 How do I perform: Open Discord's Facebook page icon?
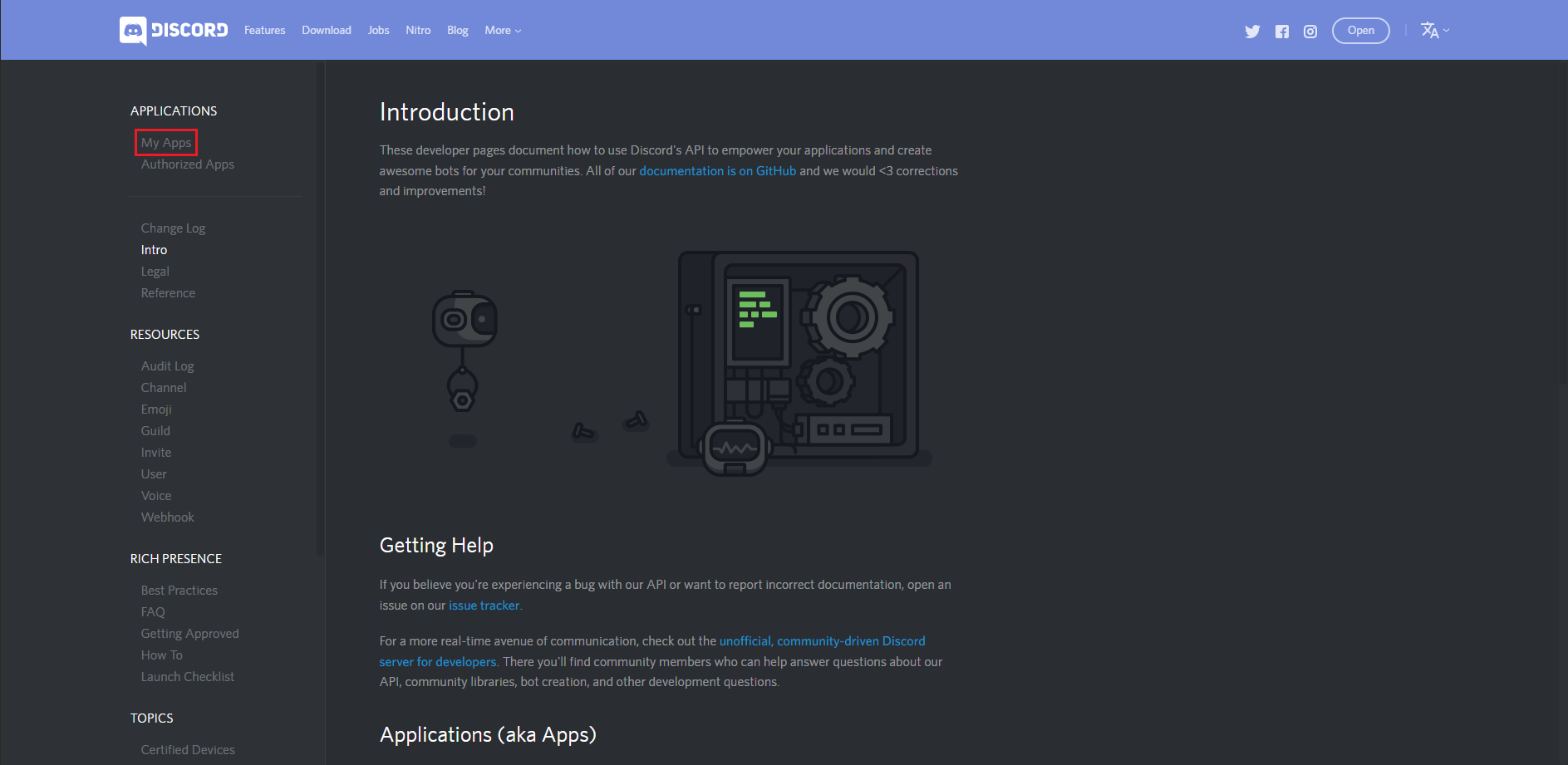[1282, 32]
